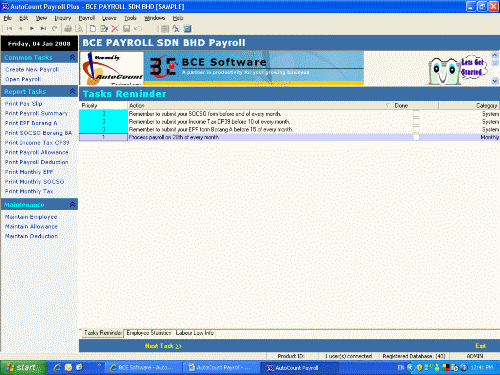This screenshot has height=375, width=500.
Task: Click the language/font 'A' toolbar icon
Action: coord(176,29)
